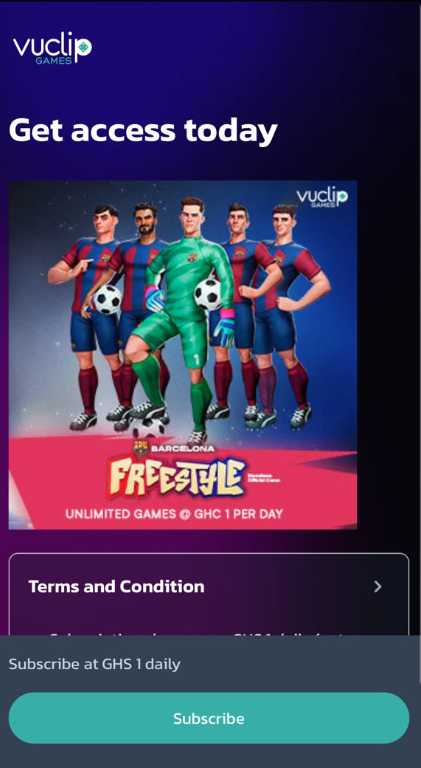Click the Barcelona Freestyle promo banner
Image resolution: width=421 pixels, height=768 pixels.
[x=183, y=355]
